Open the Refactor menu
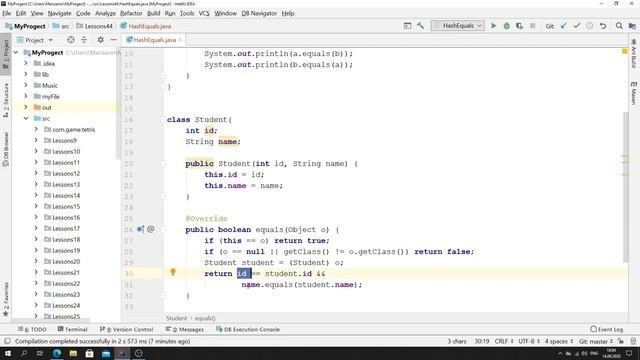Screen dimensions: 640x360 131,13
